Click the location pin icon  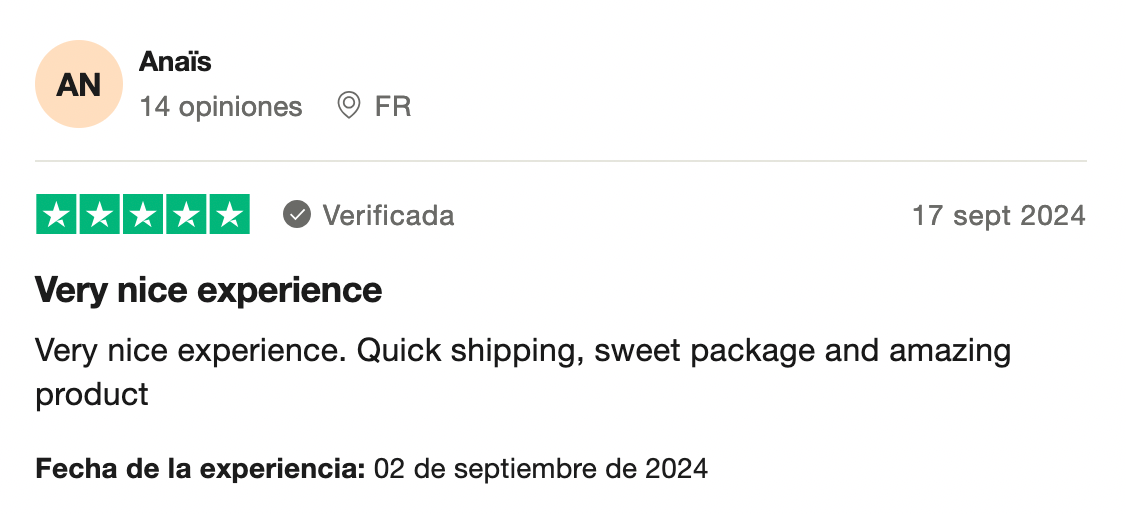point(349,106)
